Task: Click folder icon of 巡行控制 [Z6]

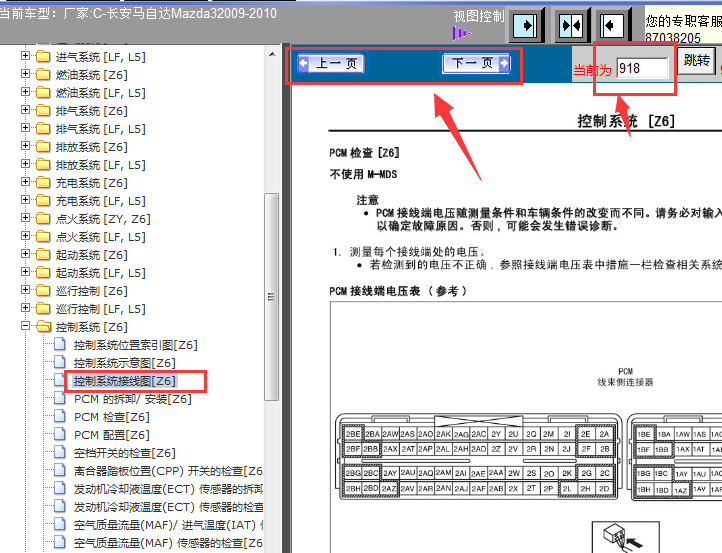Action: pos(43,291)
